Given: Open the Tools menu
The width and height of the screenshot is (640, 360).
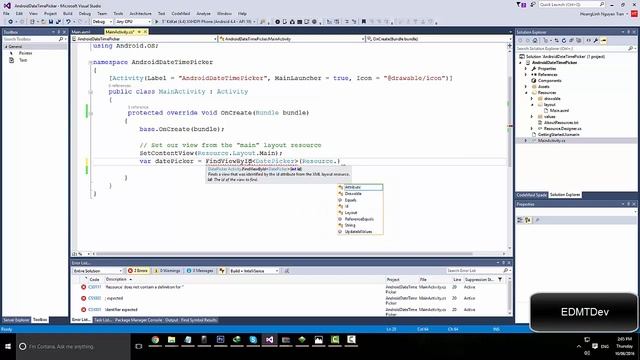Looking at the screenshot, I should point(118,13).
